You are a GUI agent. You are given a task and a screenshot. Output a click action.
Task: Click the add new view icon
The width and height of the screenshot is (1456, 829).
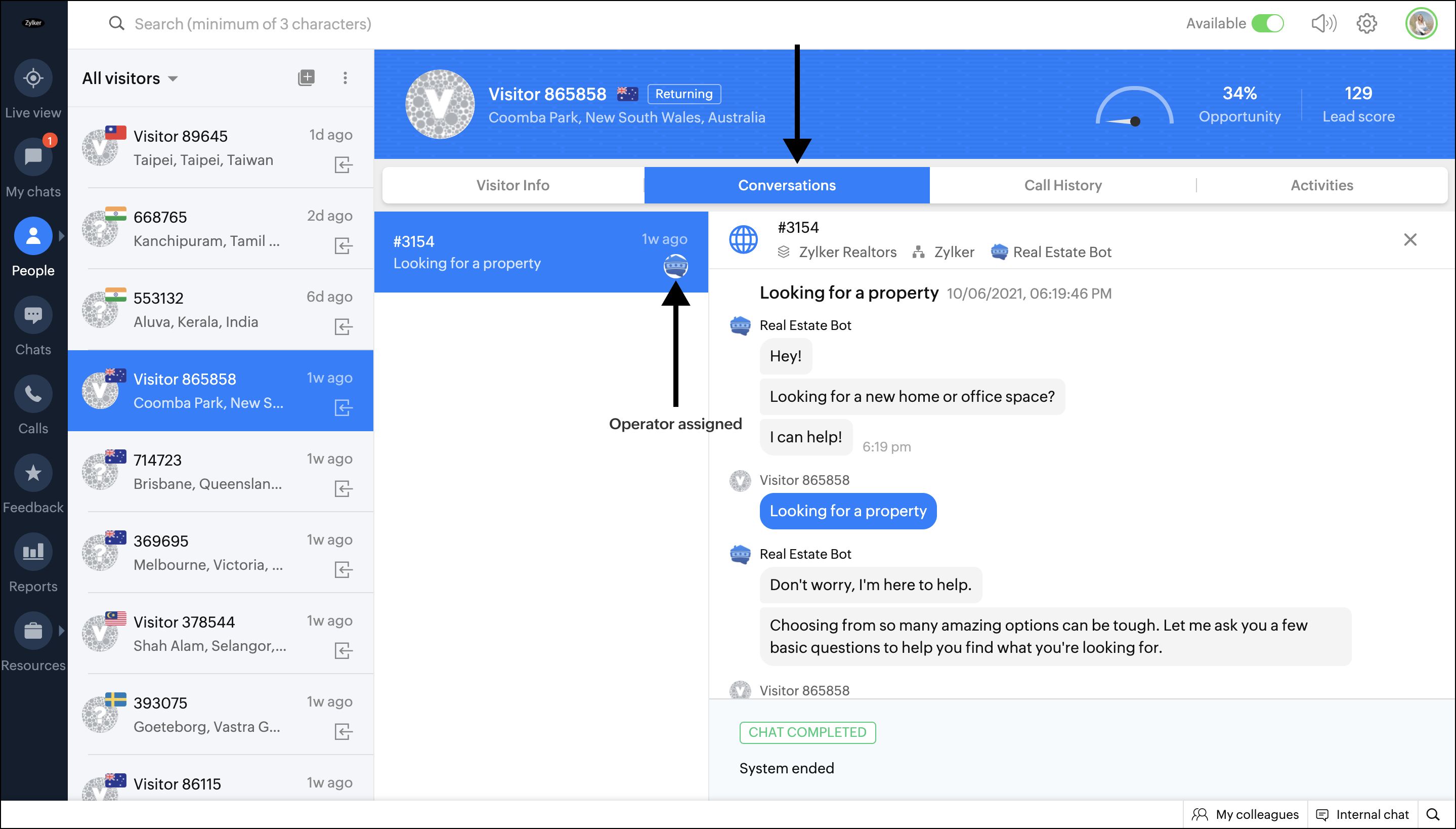[x=306, y=77]
